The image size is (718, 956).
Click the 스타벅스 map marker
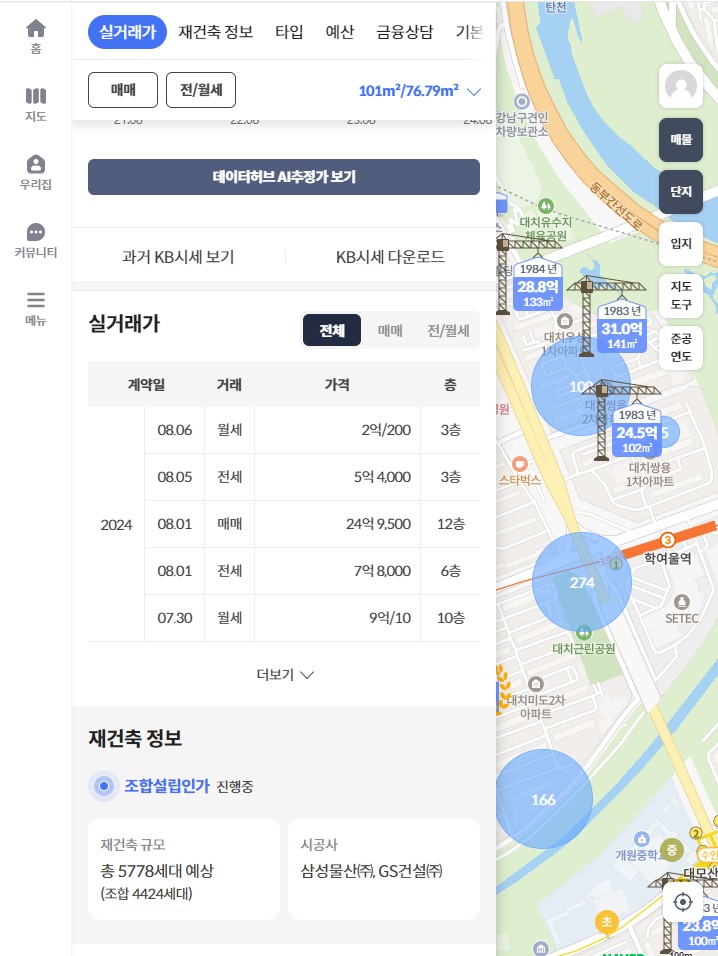519,471
